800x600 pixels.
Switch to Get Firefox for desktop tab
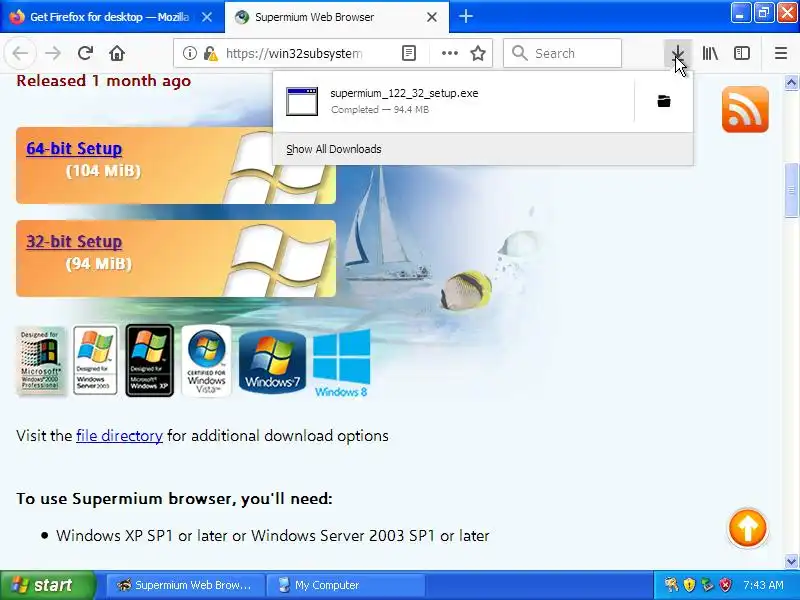[x=112, y=17]
